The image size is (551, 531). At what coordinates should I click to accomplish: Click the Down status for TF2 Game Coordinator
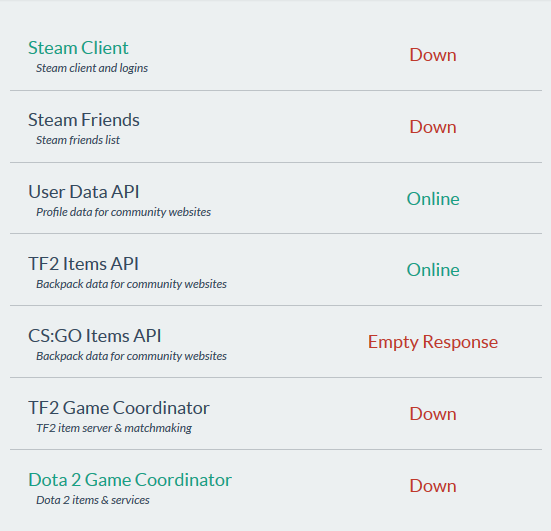(433, 414)
